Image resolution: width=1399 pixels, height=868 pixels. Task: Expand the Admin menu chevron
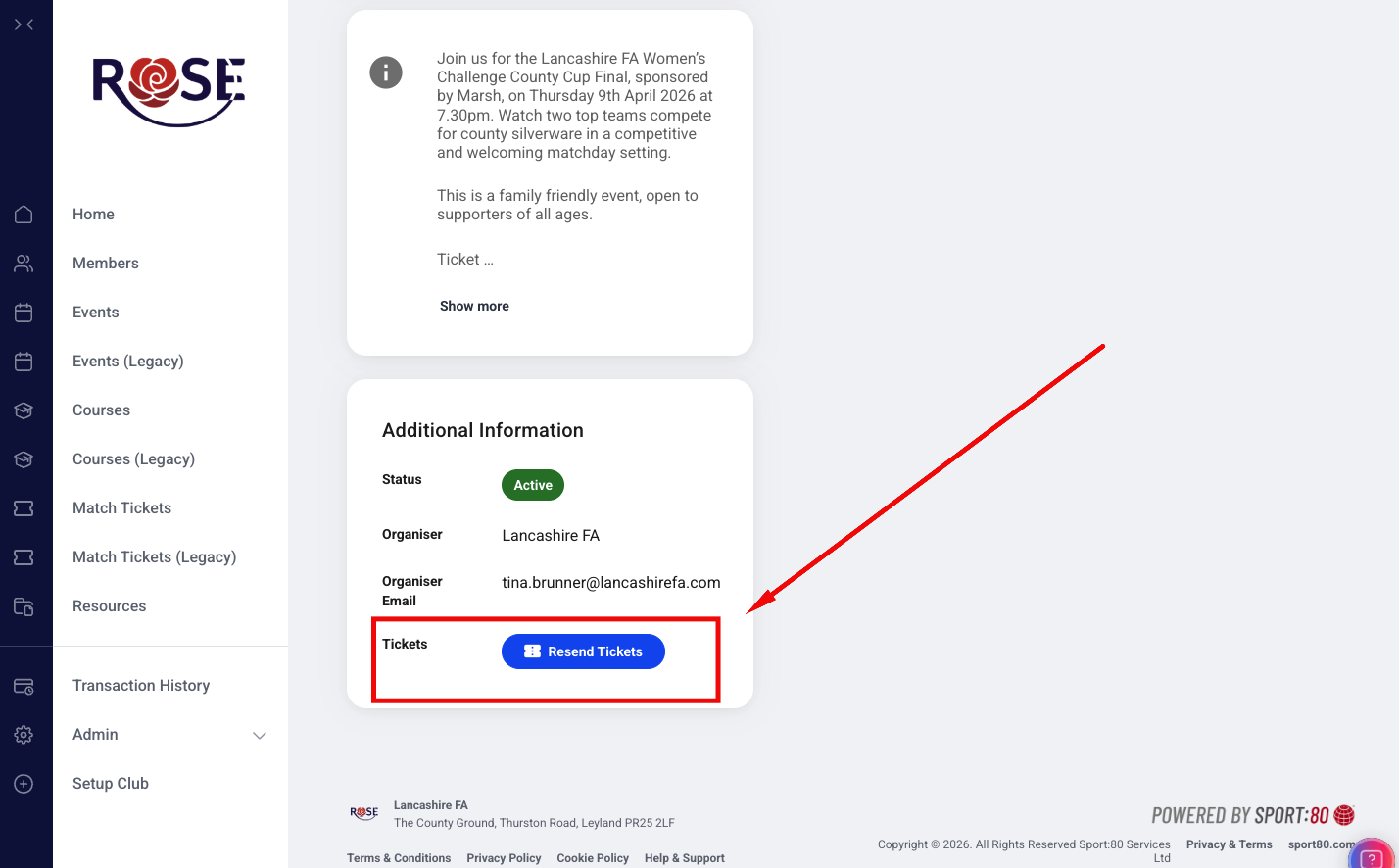tap(260, 735)
